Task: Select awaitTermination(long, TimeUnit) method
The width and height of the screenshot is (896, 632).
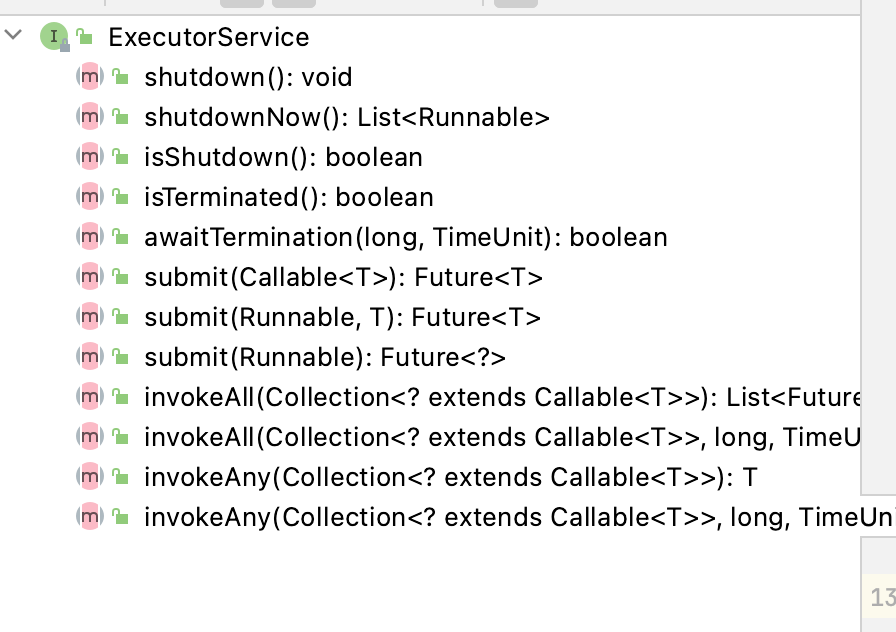Action: [405, 237]
